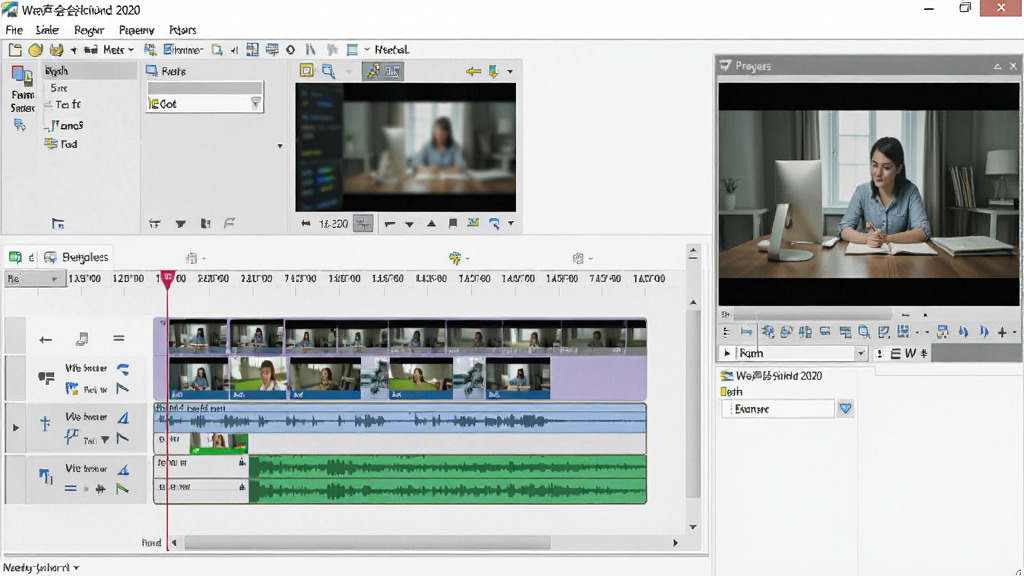Viewport: 1024px width, 576px height.
Task: Click the magnifier icon in Prayees panel toolbar
Action: point(864,332)
